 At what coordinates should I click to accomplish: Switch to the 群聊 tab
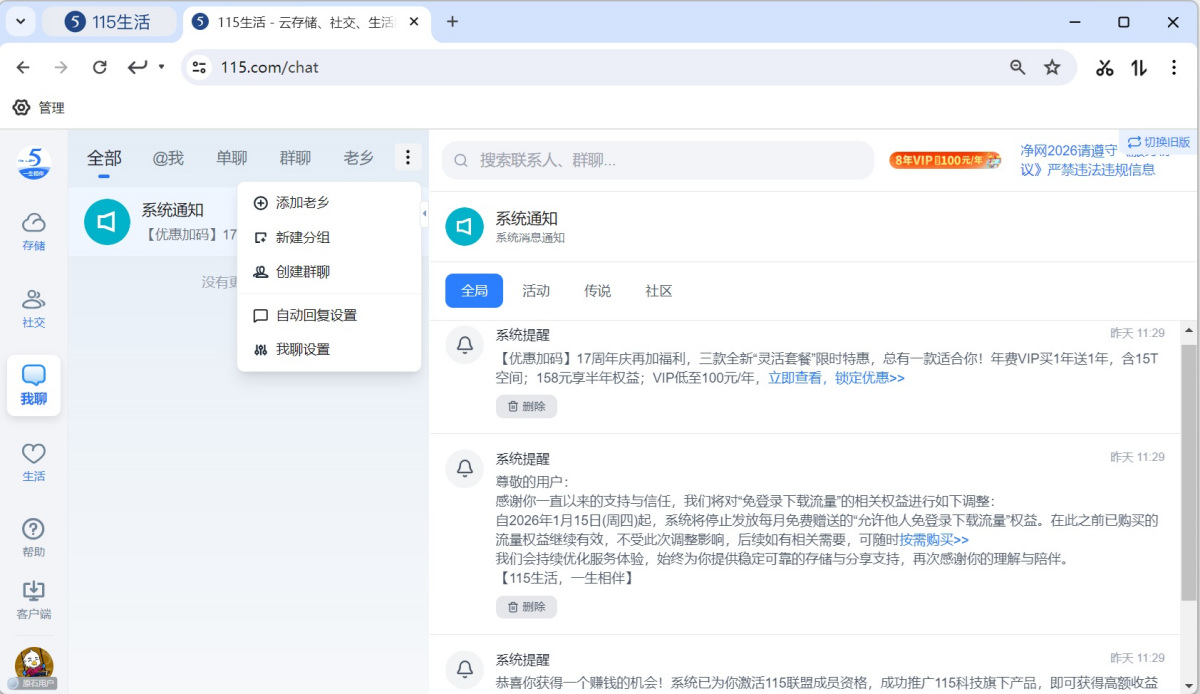295,158
